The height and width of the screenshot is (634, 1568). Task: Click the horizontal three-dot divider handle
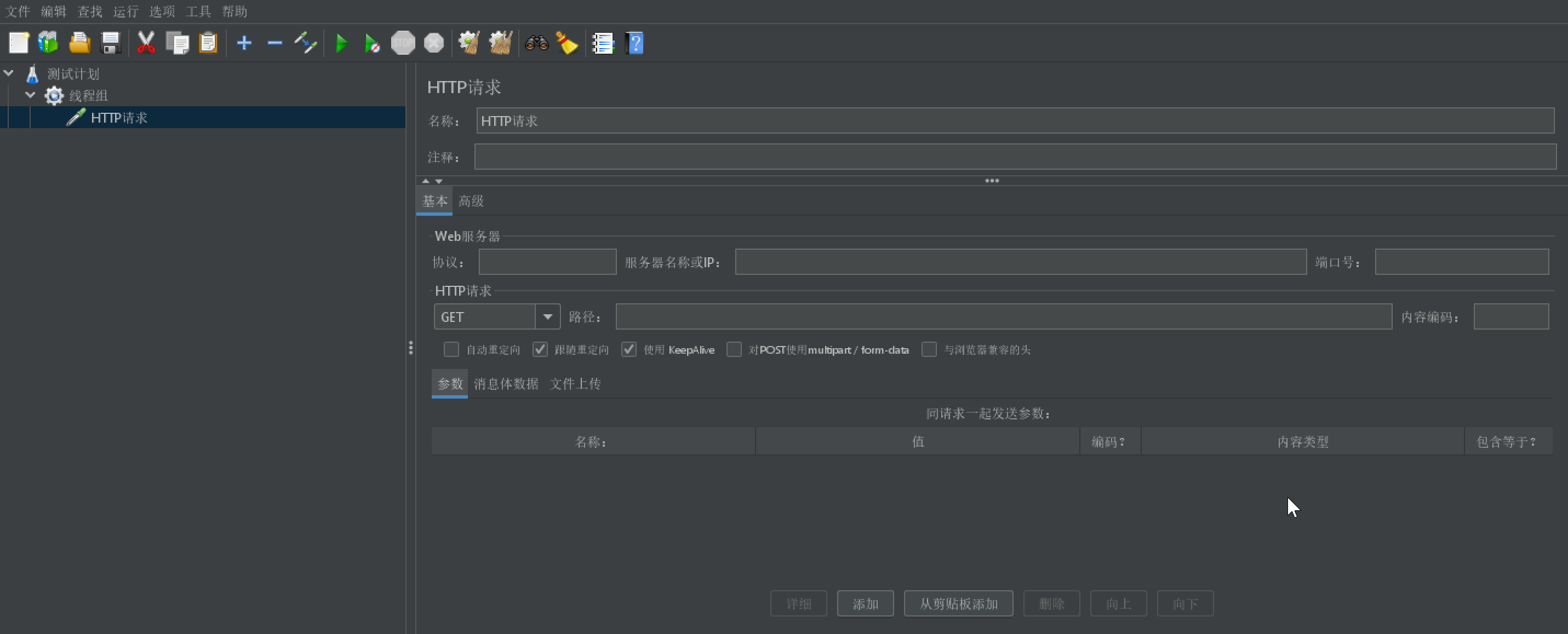click(992, 181)
